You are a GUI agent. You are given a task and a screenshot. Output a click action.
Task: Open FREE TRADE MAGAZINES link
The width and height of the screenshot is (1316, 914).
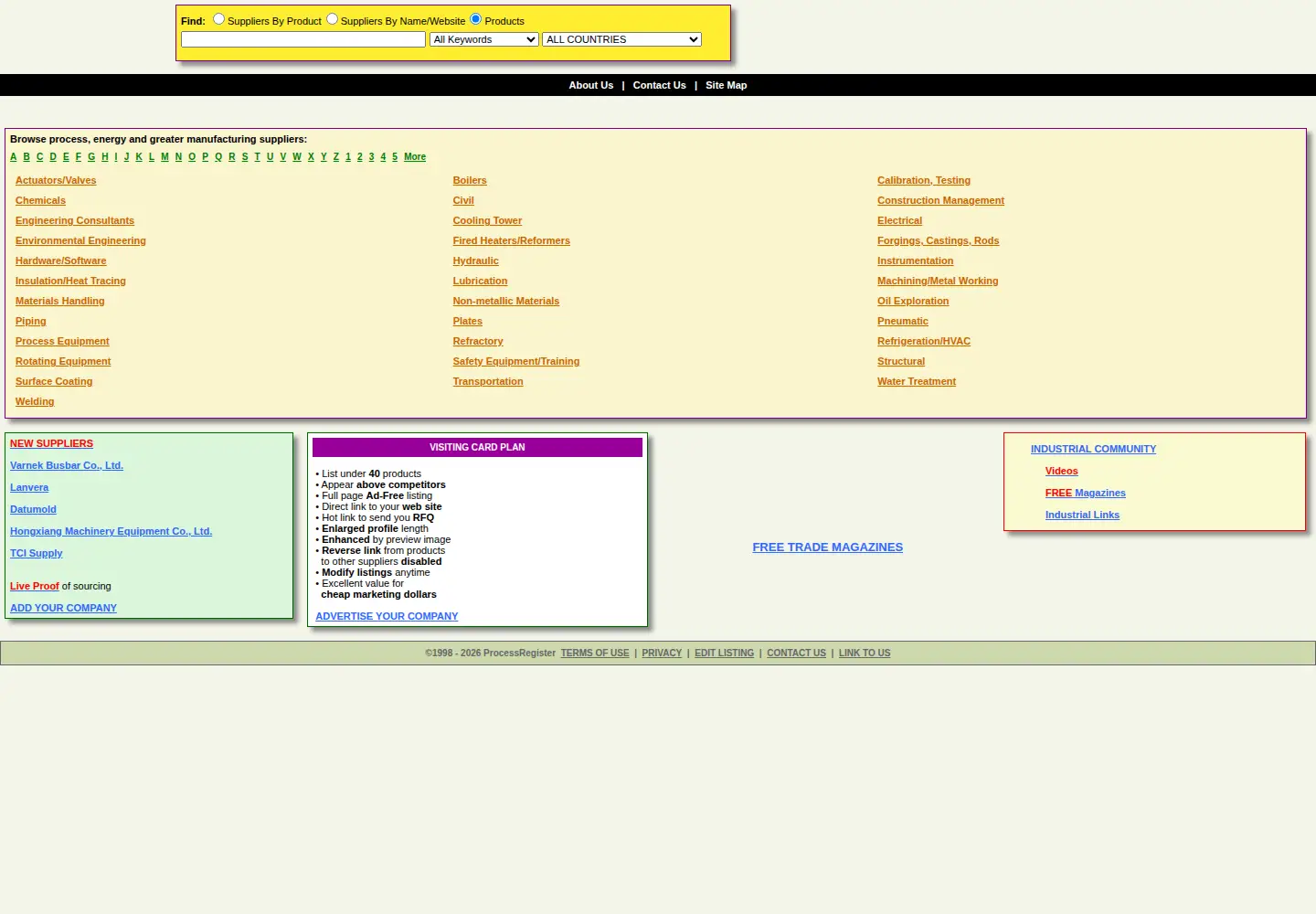pyautogui.click(x=828, y=547)
